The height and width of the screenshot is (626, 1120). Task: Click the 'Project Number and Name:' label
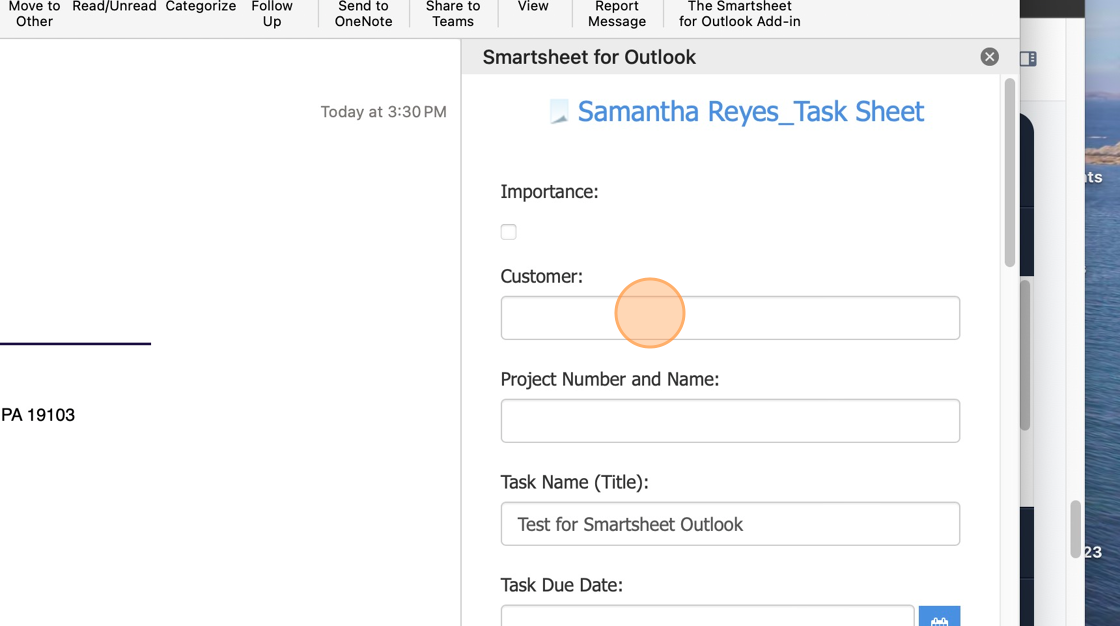610,379
